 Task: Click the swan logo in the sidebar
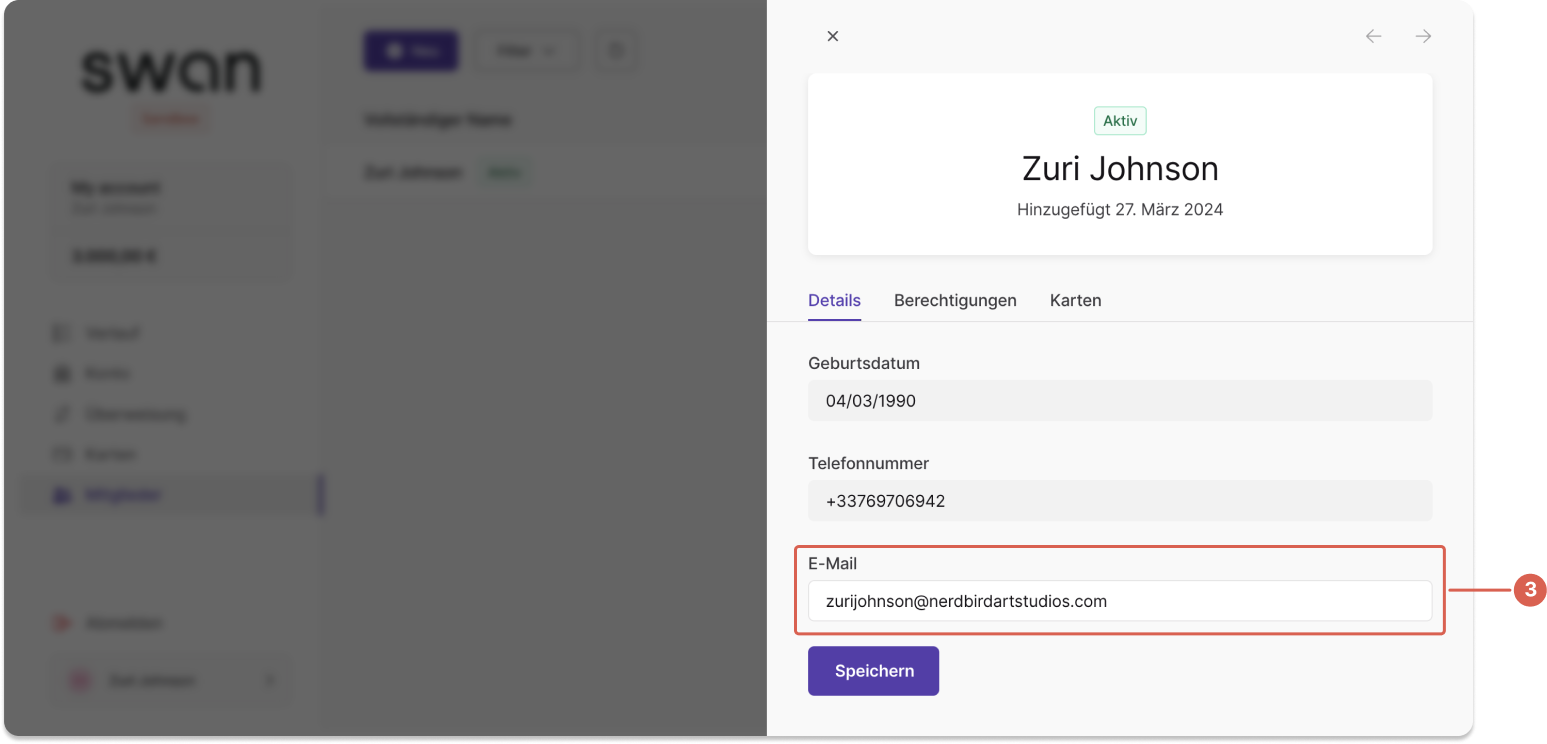pyautogui.click(x=170, y=72)
